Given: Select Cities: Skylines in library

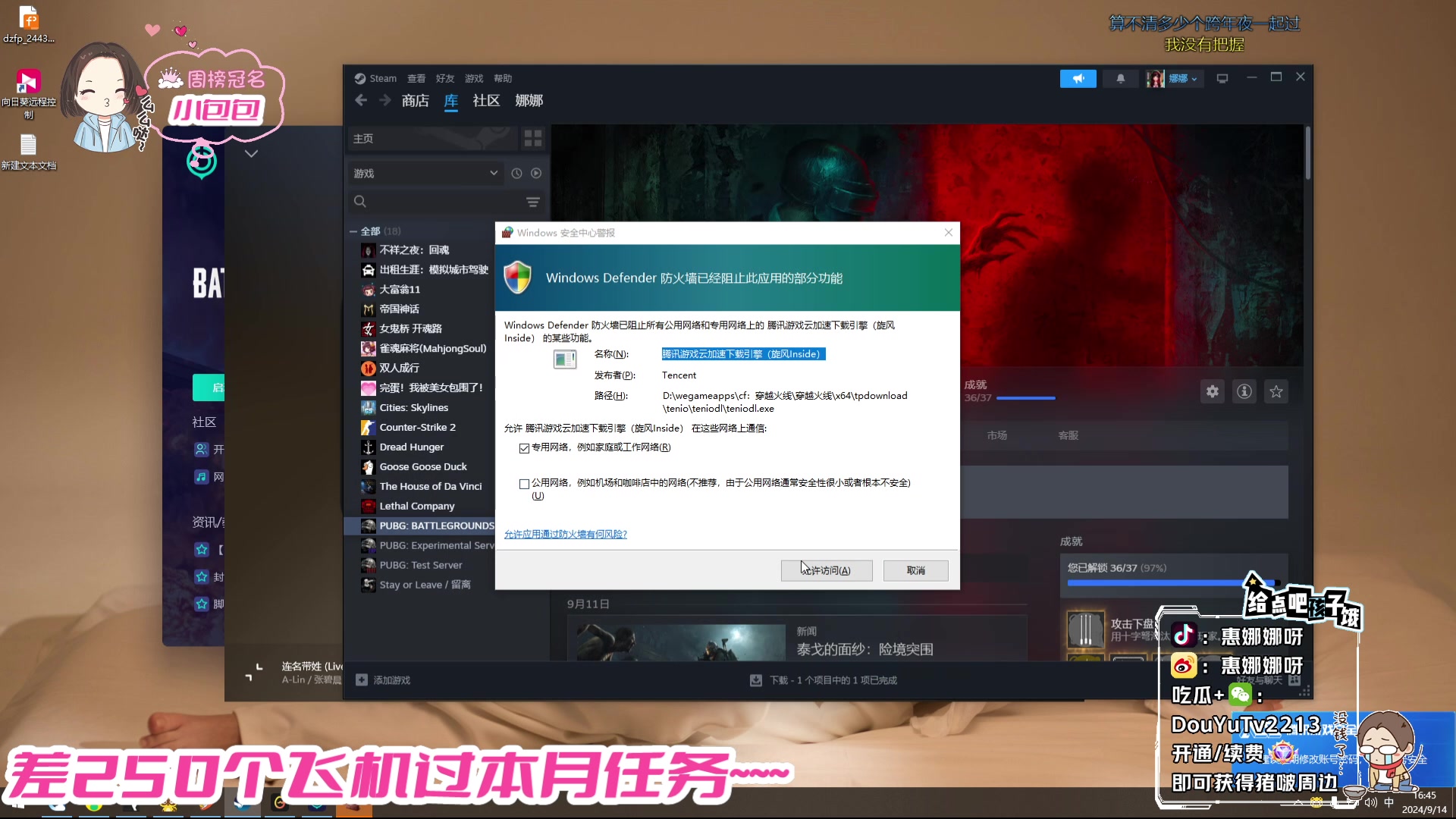Looking at the screenshot, I should pos(413,408).
